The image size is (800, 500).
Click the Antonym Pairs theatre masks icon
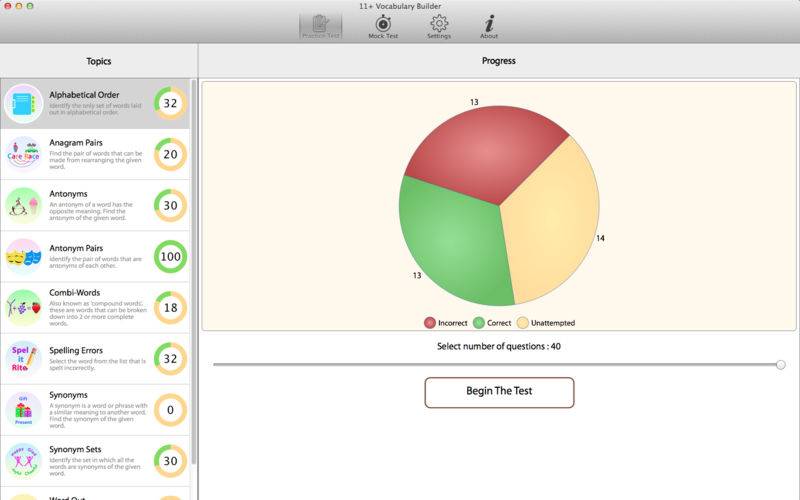point(23,256)
